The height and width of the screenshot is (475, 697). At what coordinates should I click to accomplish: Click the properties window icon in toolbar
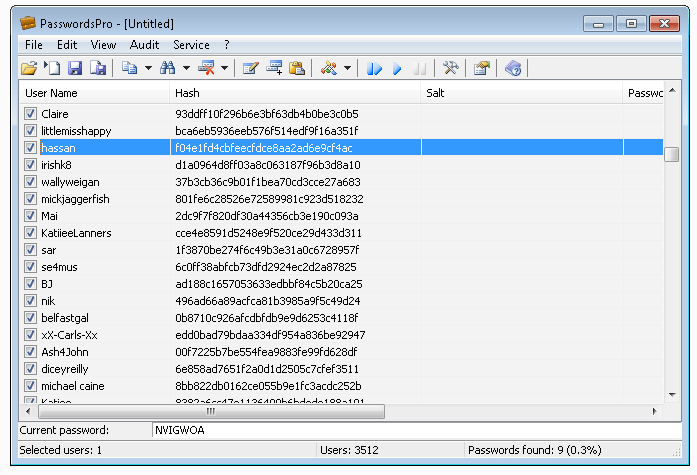coord(481,68)
